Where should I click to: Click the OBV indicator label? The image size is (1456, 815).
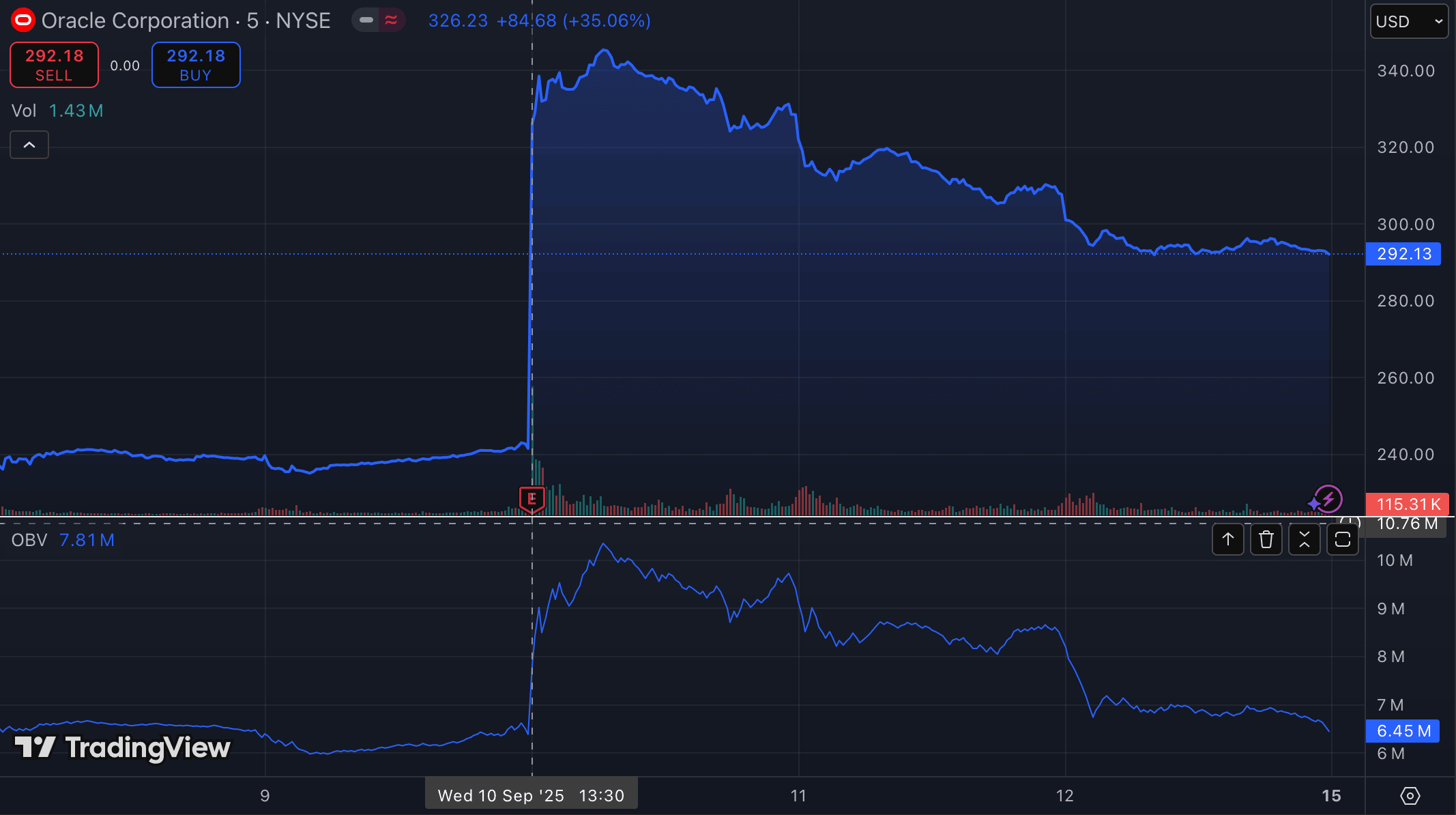click(29, 540)
